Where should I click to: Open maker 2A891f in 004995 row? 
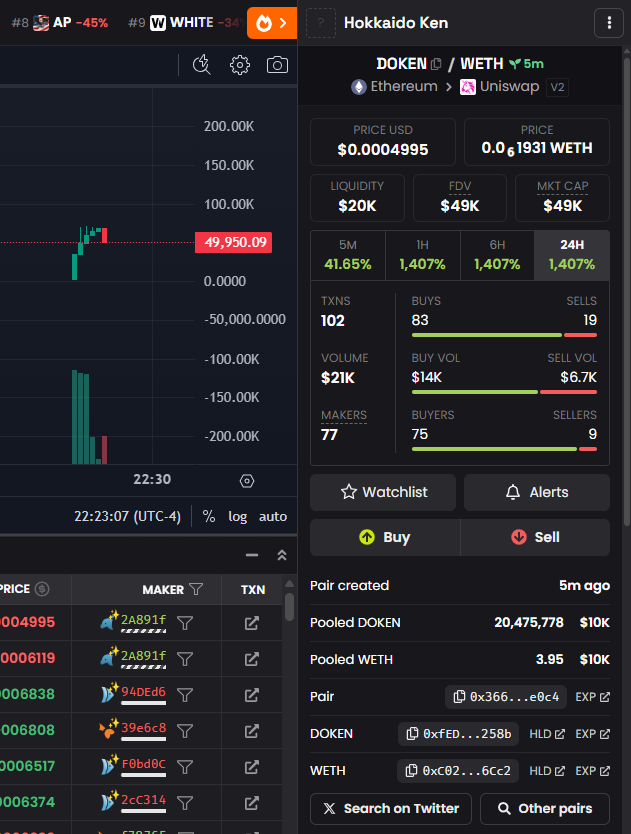click(143, 620)
